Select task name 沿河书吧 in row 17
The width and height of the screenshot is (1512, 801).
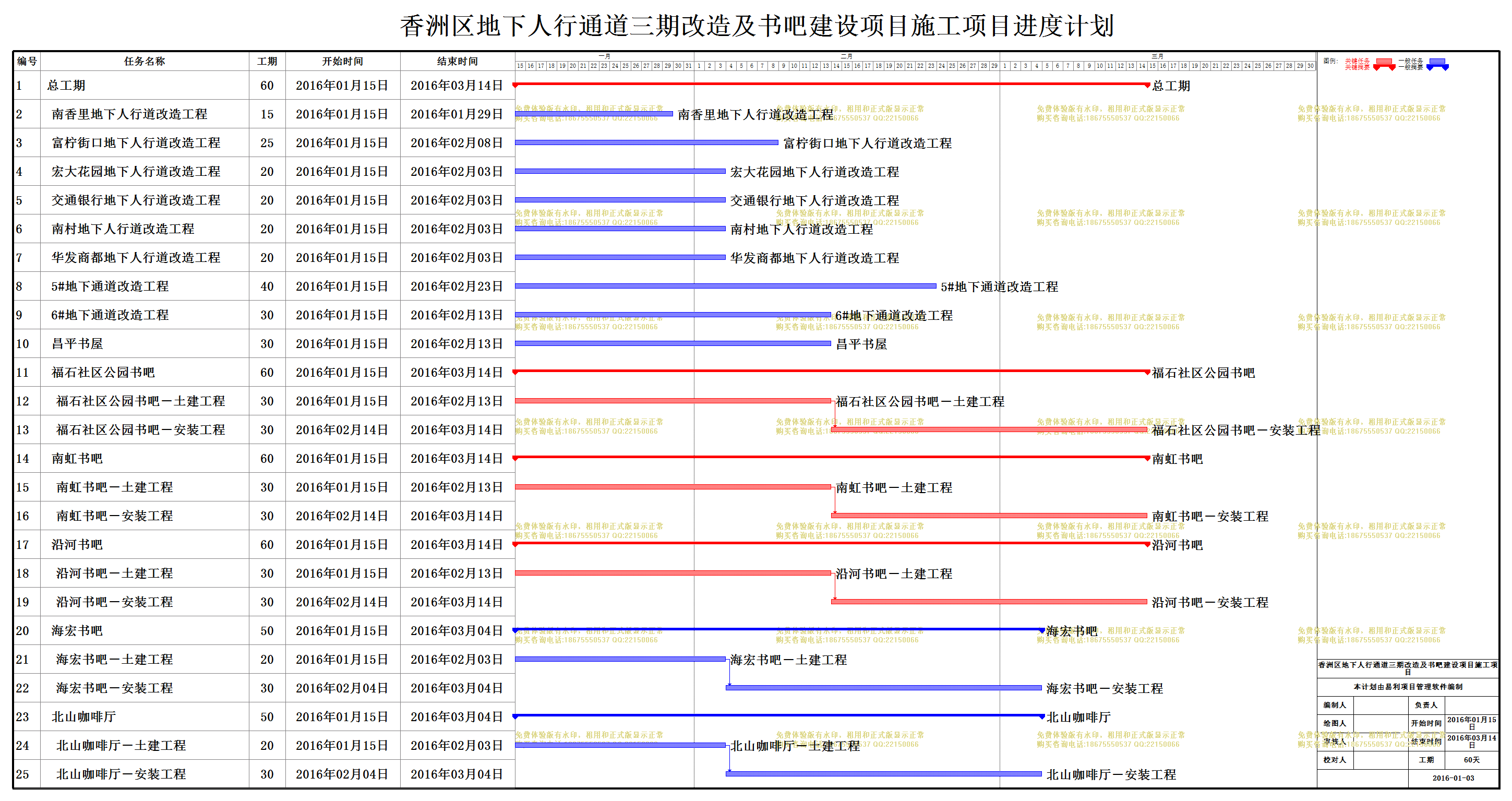click(77, 544)
